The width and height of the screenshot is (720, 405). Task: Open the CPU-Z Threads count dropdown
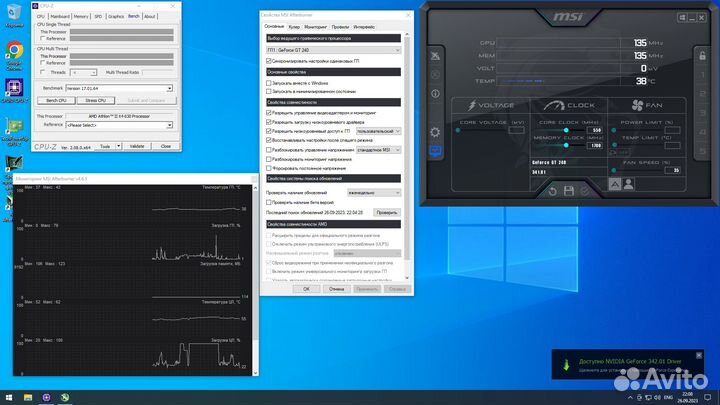(x=84, y=73)
